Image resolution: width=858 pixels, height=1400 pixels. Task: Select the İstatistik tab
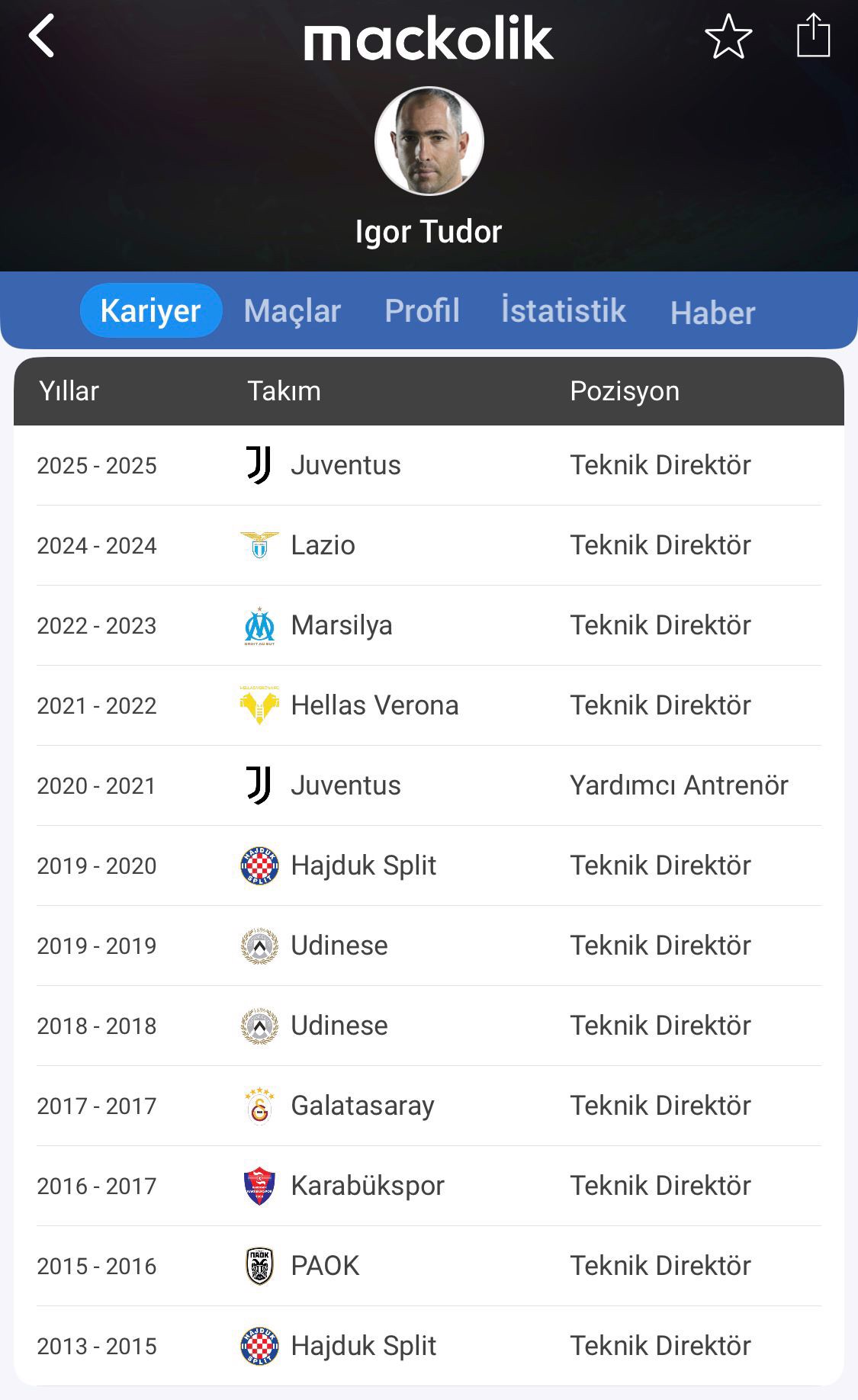(x=564, y=311)
